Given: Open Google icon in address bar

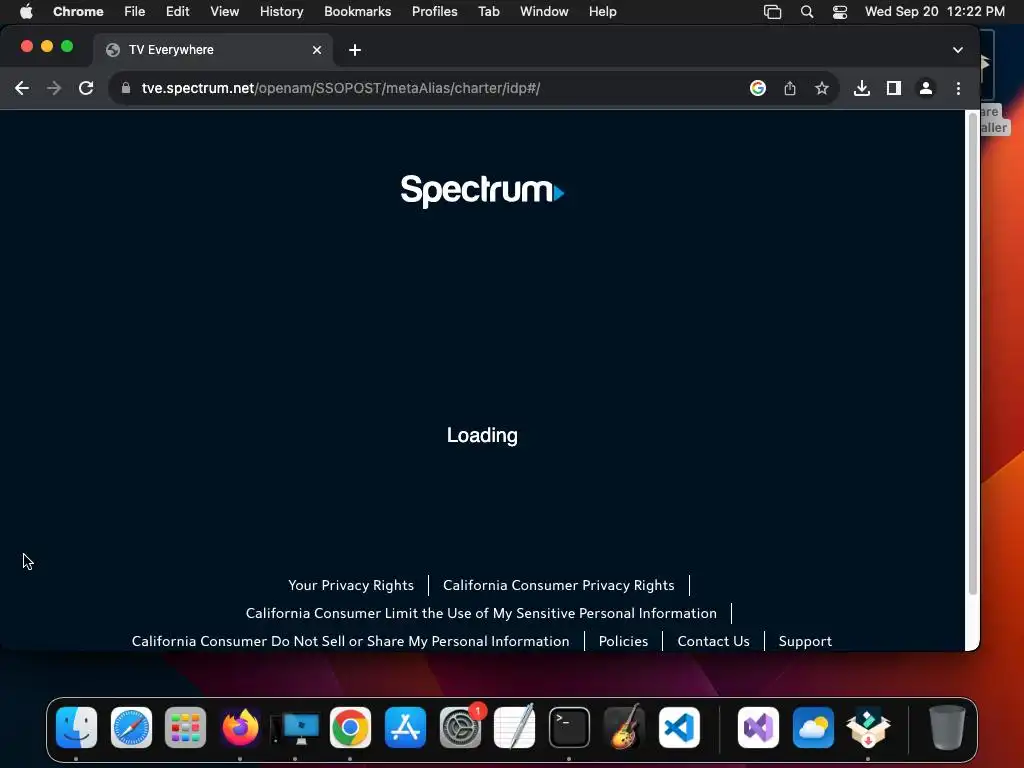Looking at the screenshot, I should pos(758,88).
